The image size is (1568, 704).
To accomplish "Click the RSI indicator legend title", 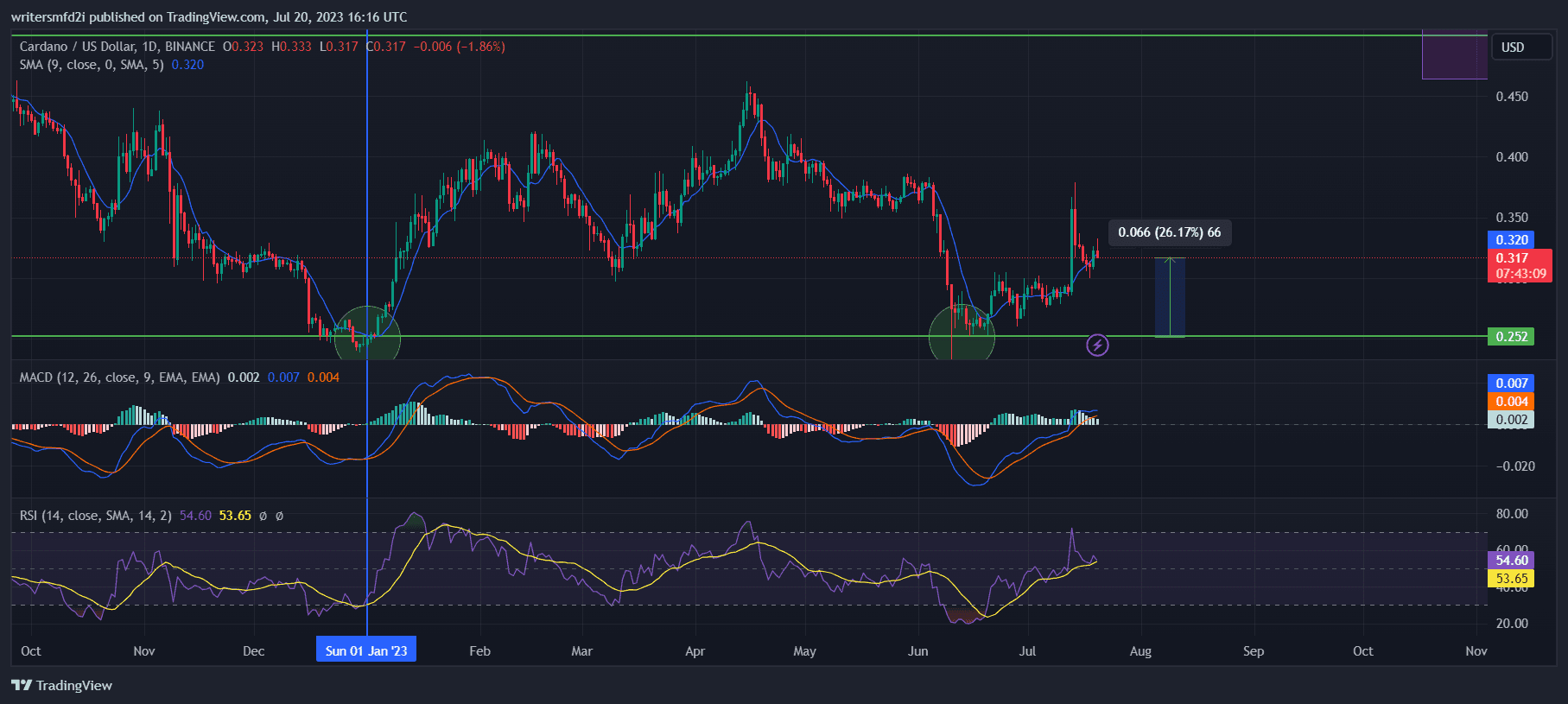I will 95,516.
